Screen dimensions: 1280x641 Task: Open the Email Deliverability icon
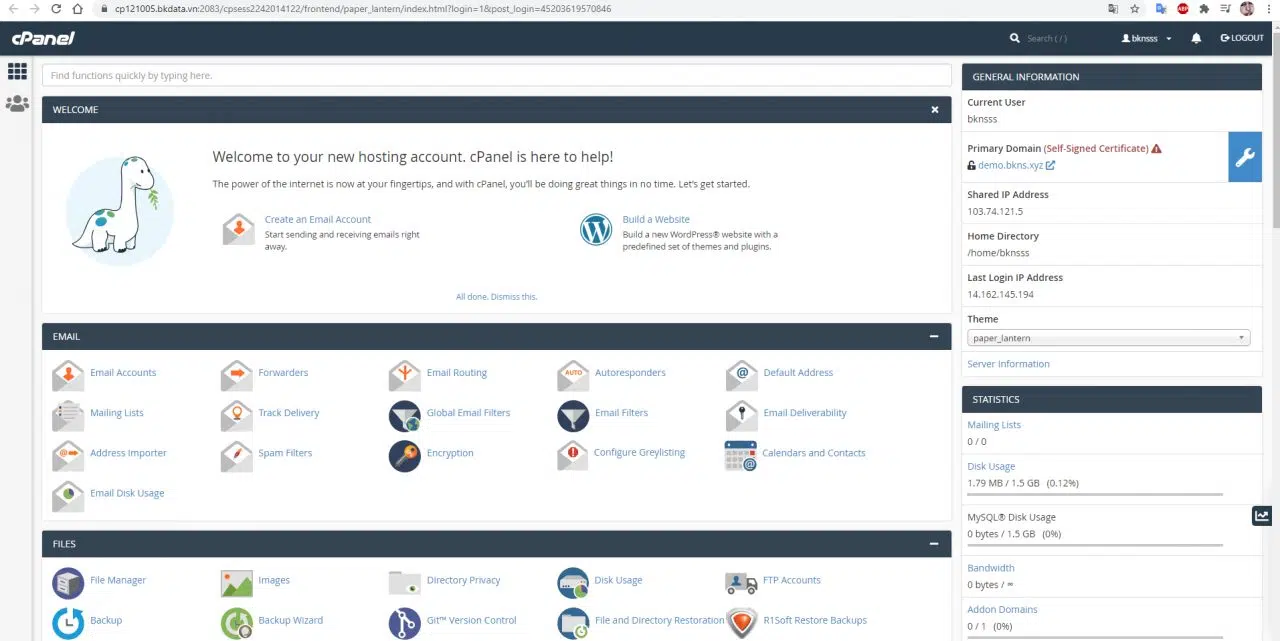pyautogui.click(x=742, y=414)
